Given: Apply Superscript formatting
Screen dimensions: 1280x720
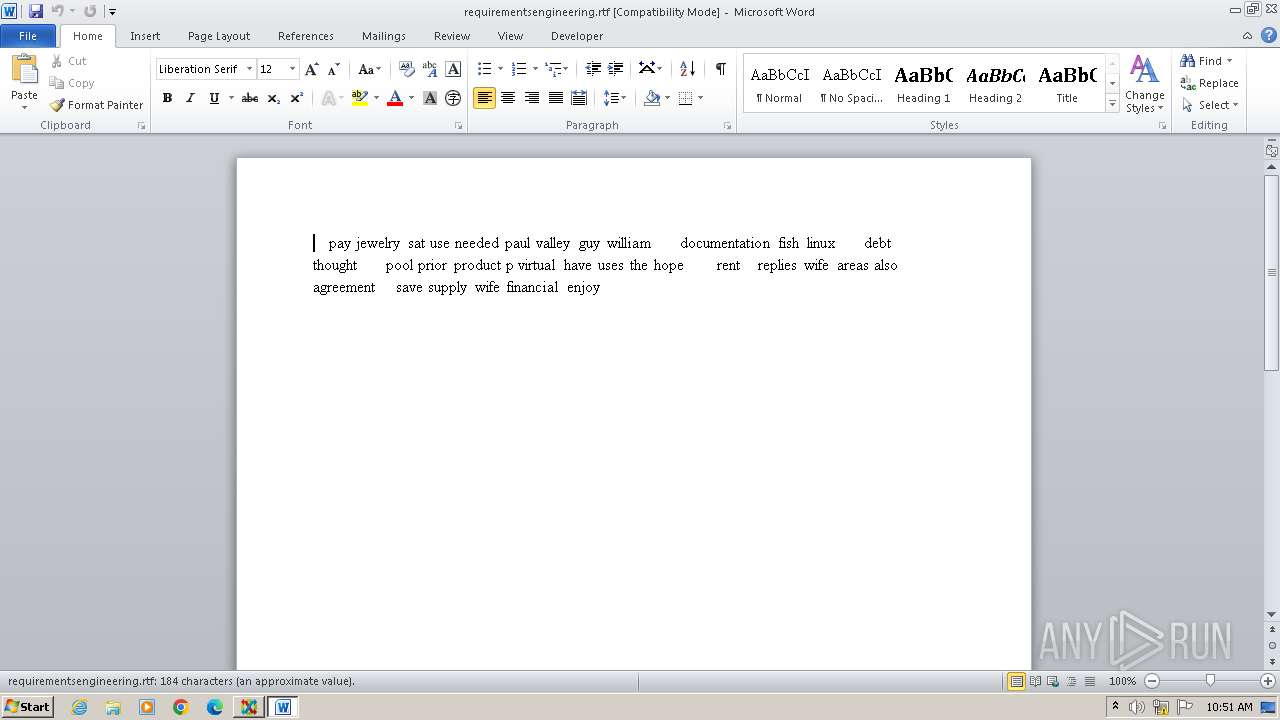Looking at the screenshot, I should [x=296, y=98].
